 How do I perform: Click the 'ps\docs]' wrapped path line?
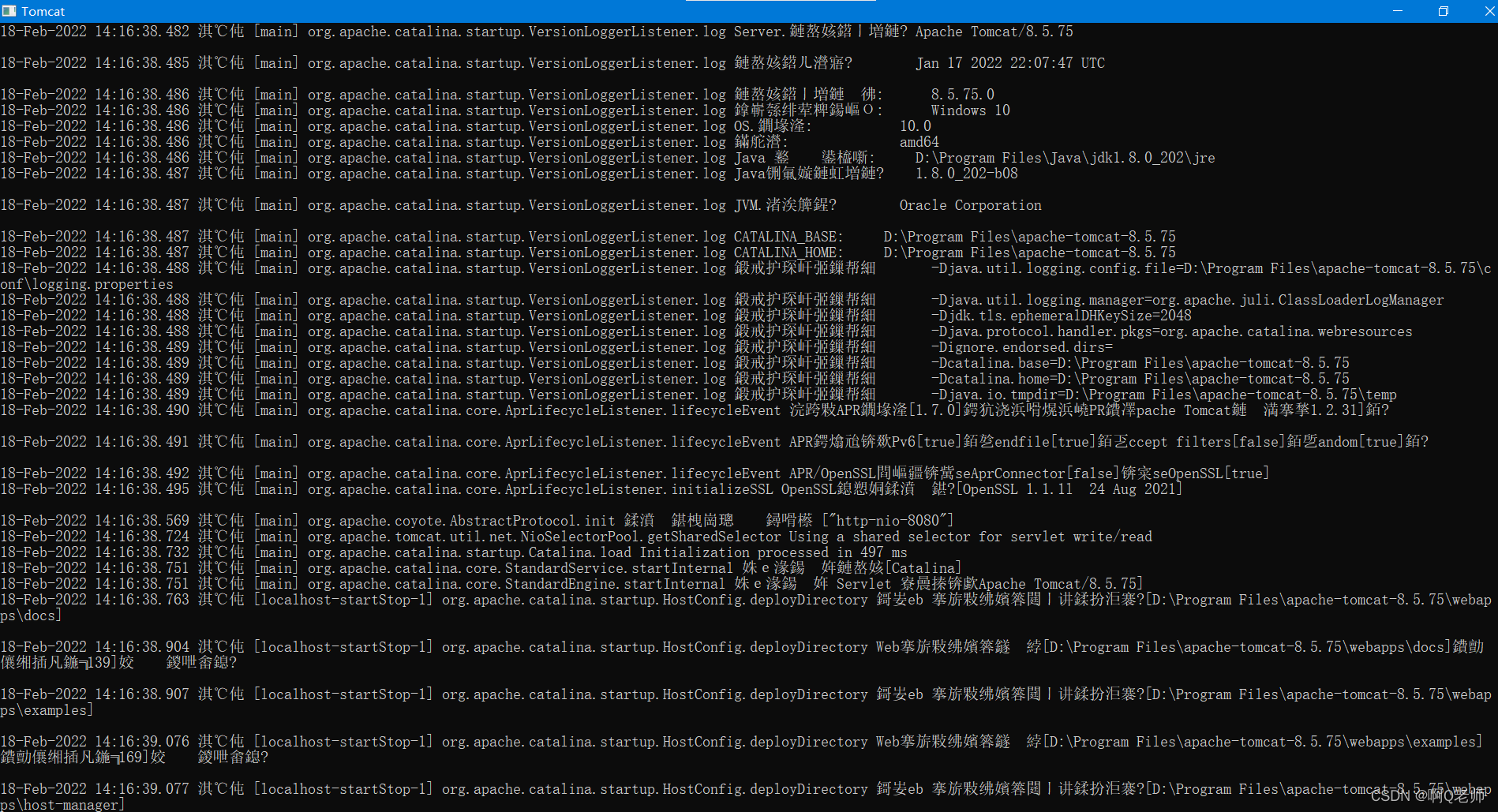coord(31,616)
